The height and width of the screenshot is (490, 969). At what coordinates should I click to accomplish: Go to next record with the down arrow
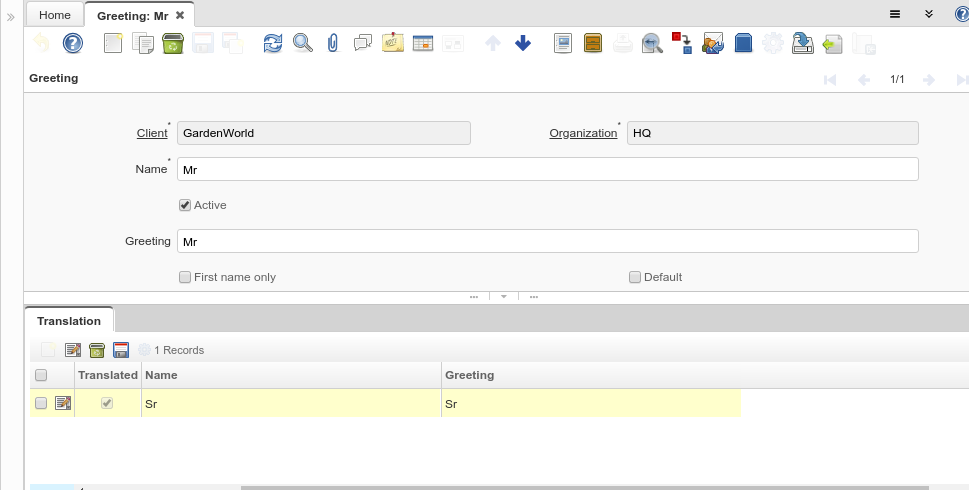coord(523,43)
